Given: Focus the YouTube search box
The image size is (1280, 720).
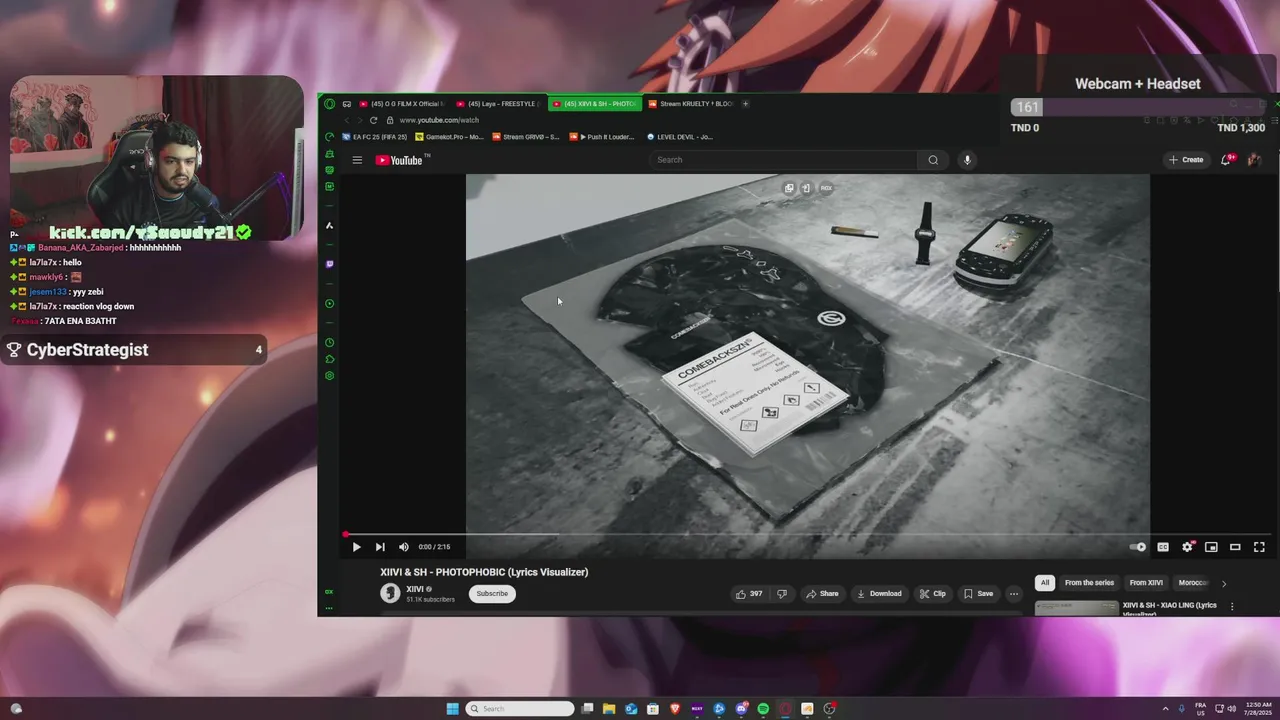Looking at the screenshot, I should pos(783,160).
